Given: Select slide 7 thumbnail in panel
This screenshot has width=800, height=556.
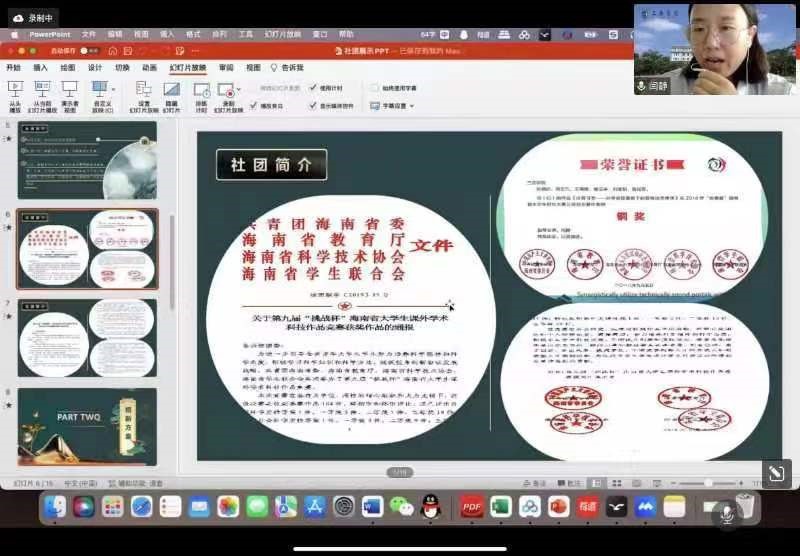Looking at the screenshot, I should pos(88,337).
